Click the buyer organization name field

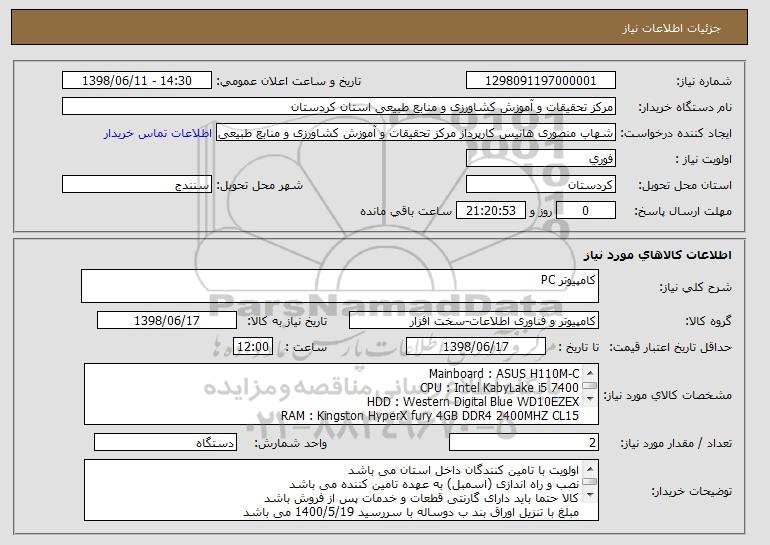(339, 107)
